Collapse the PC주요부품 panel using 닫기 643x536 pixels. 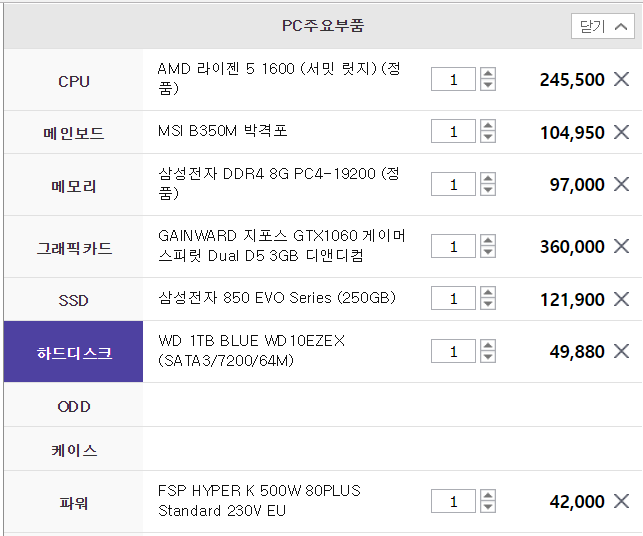[602, 26]
